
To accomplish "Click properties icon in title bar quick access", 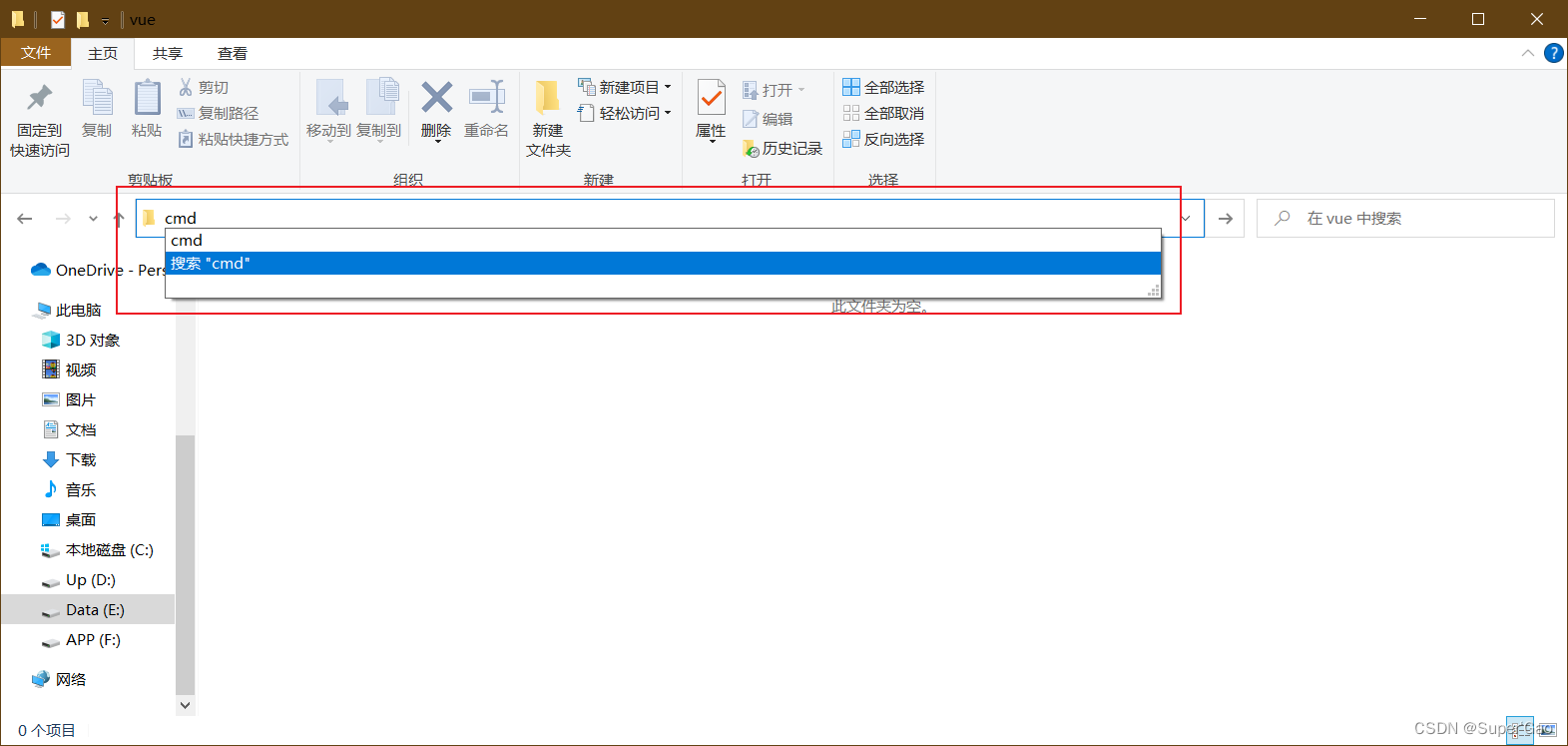I will pos(57,19).
